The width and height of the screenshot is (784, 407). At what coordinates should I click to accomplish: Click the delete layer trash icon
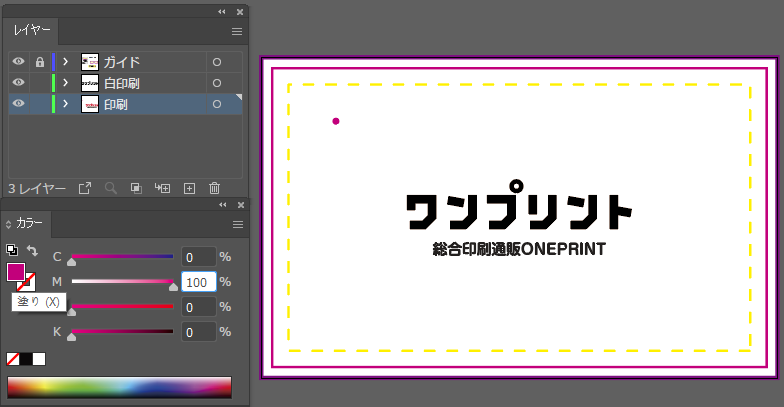pos(214,188)
